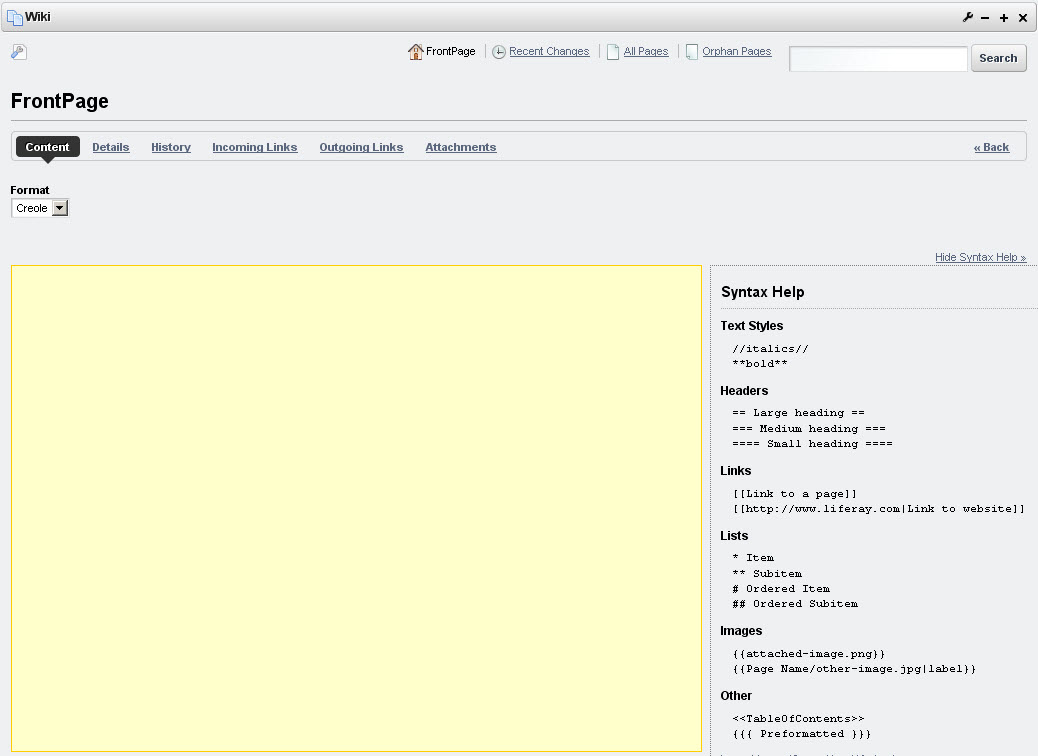Image resolution: width=1038 pixels, height=756 pixels.
Task: Click the Search button
Action: pos(998,58)
